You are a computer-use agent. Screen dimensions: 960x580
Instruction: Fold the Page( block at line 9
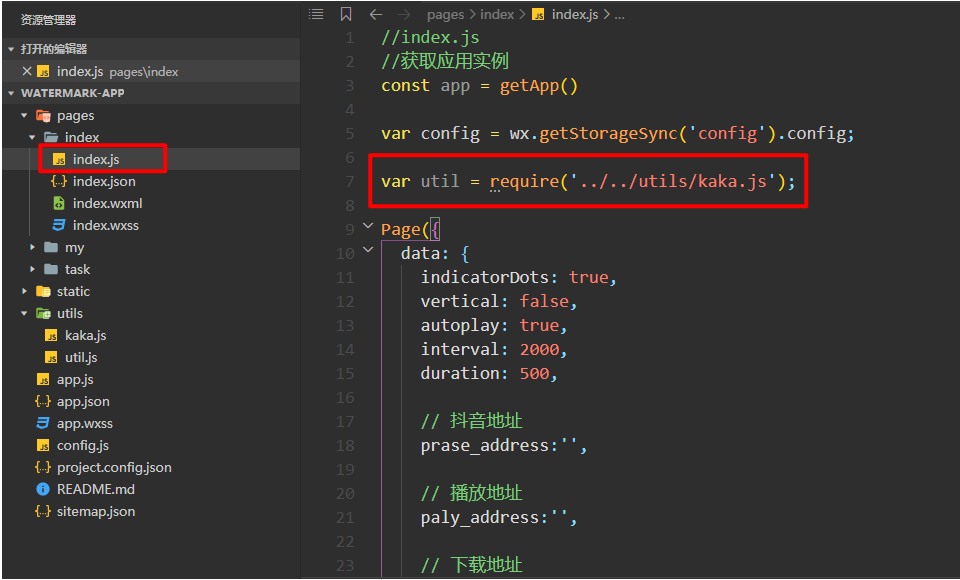368,226
